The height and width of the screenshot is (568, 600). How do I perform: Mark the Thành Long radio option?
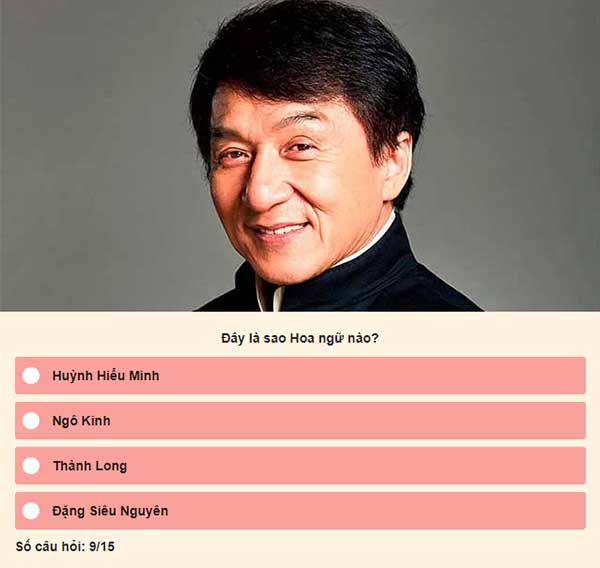[x=31, y=466]
